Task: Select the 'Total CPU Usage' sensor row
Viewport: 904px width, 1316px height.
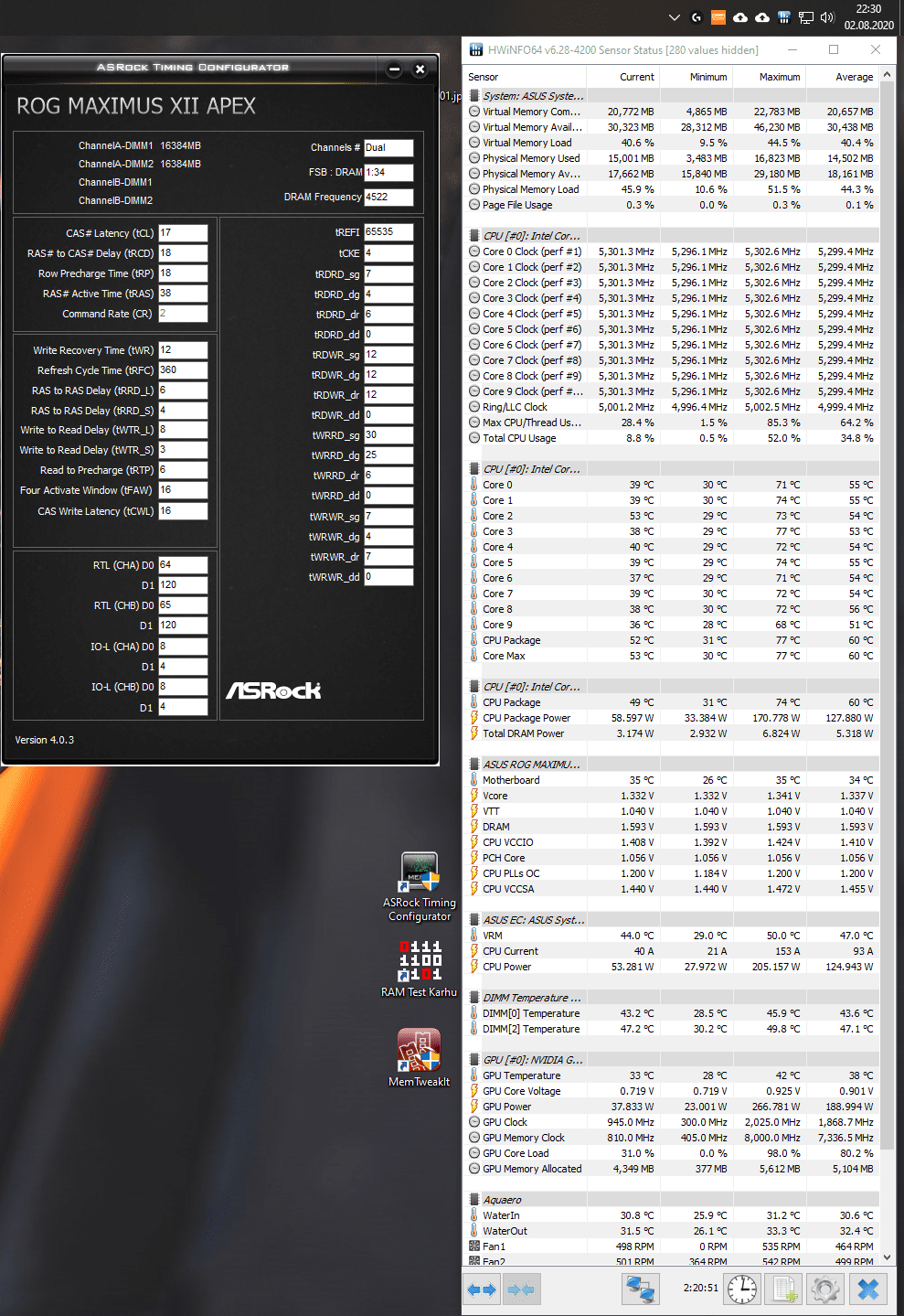Action: click(671, 438)
